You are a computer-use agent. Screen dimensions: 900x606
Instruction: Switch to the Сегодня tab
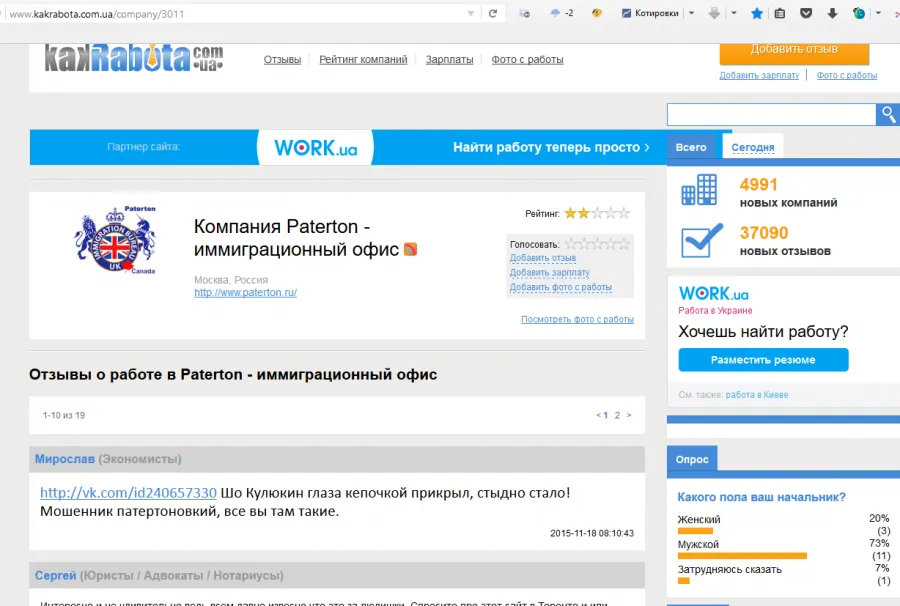(752, 147)
